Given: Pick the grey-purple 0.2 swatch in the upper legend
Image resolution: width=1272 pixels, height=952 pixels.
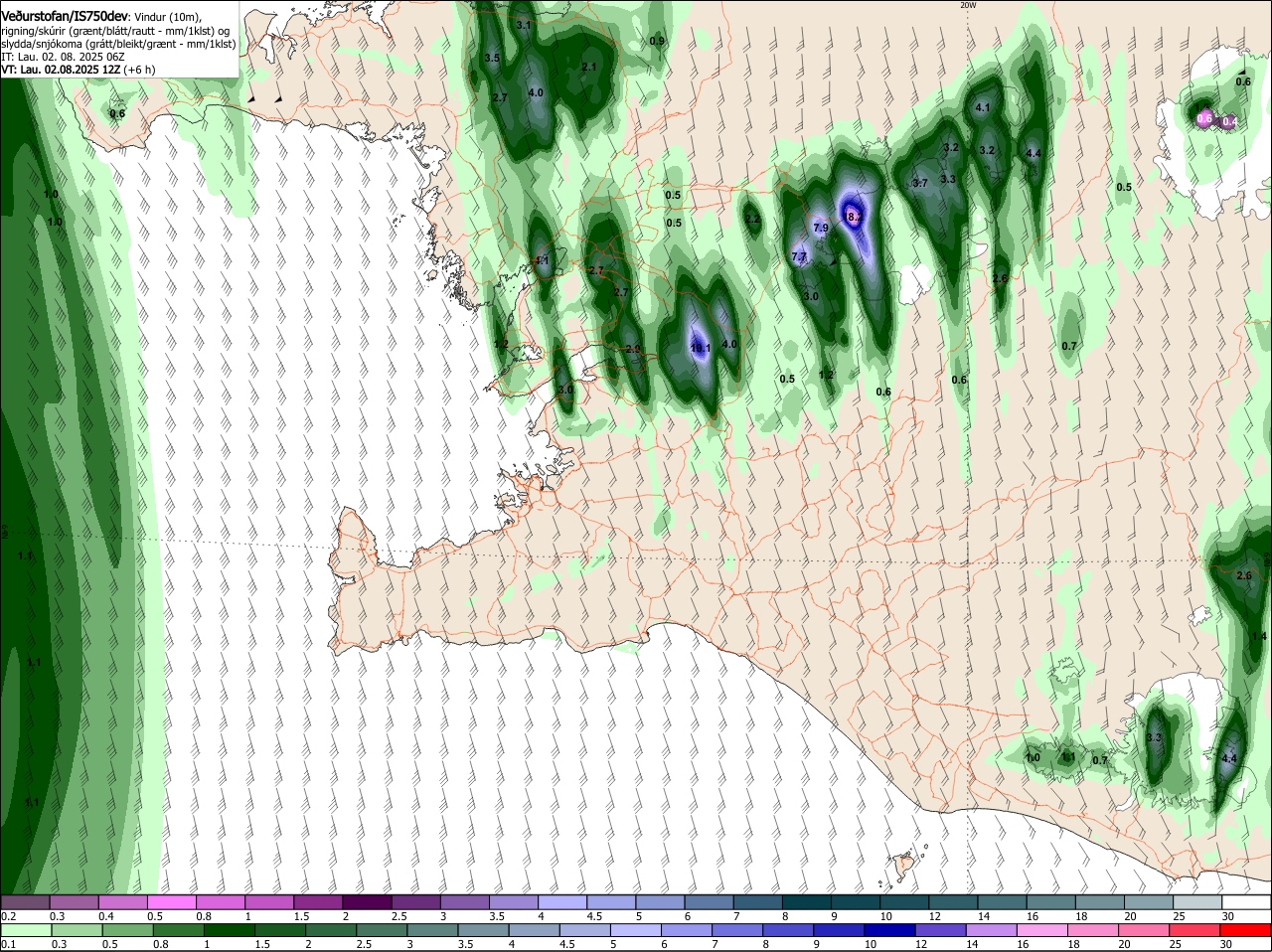Looking at the screenshot, I should tap(25, 902).
